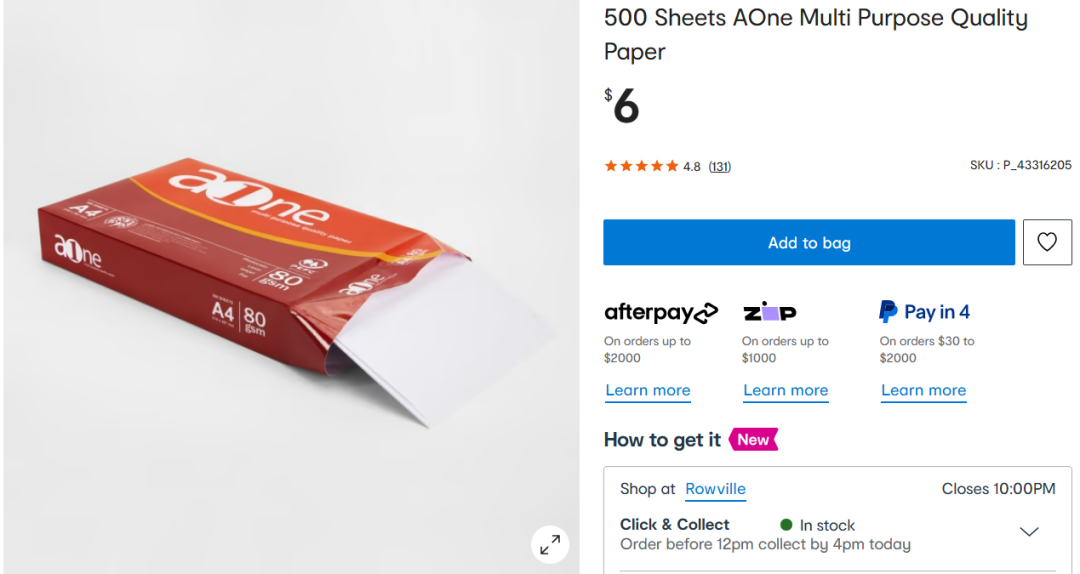
Task: Click the product title text
Action: click(x=815, y=34)
